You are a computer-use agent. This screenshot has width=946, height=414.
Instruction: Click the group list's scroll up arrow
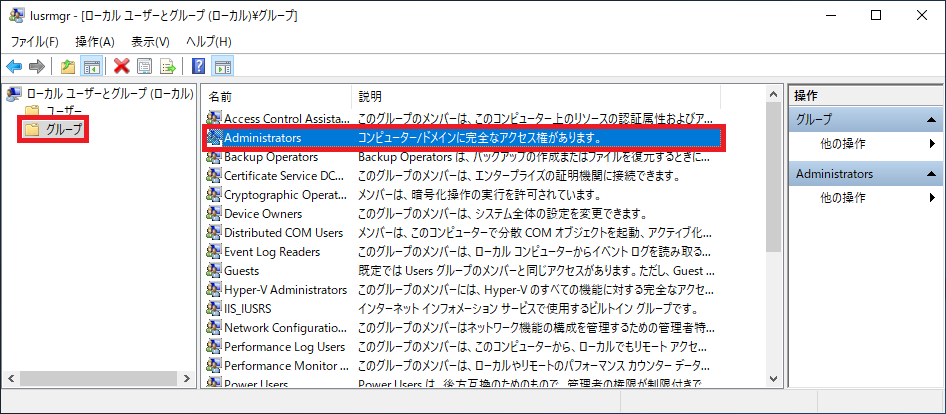pos(773,94)
